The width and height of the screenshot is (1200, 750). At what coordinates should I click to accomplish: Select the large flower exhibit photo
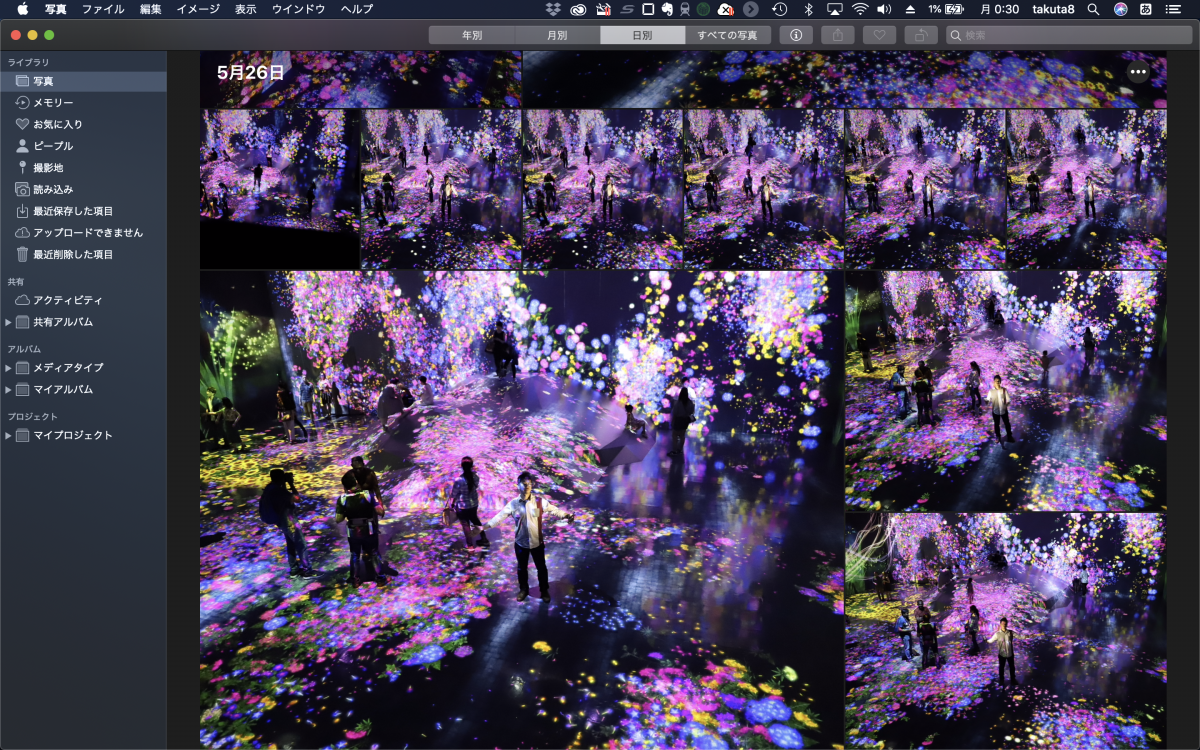pos(521,509)
